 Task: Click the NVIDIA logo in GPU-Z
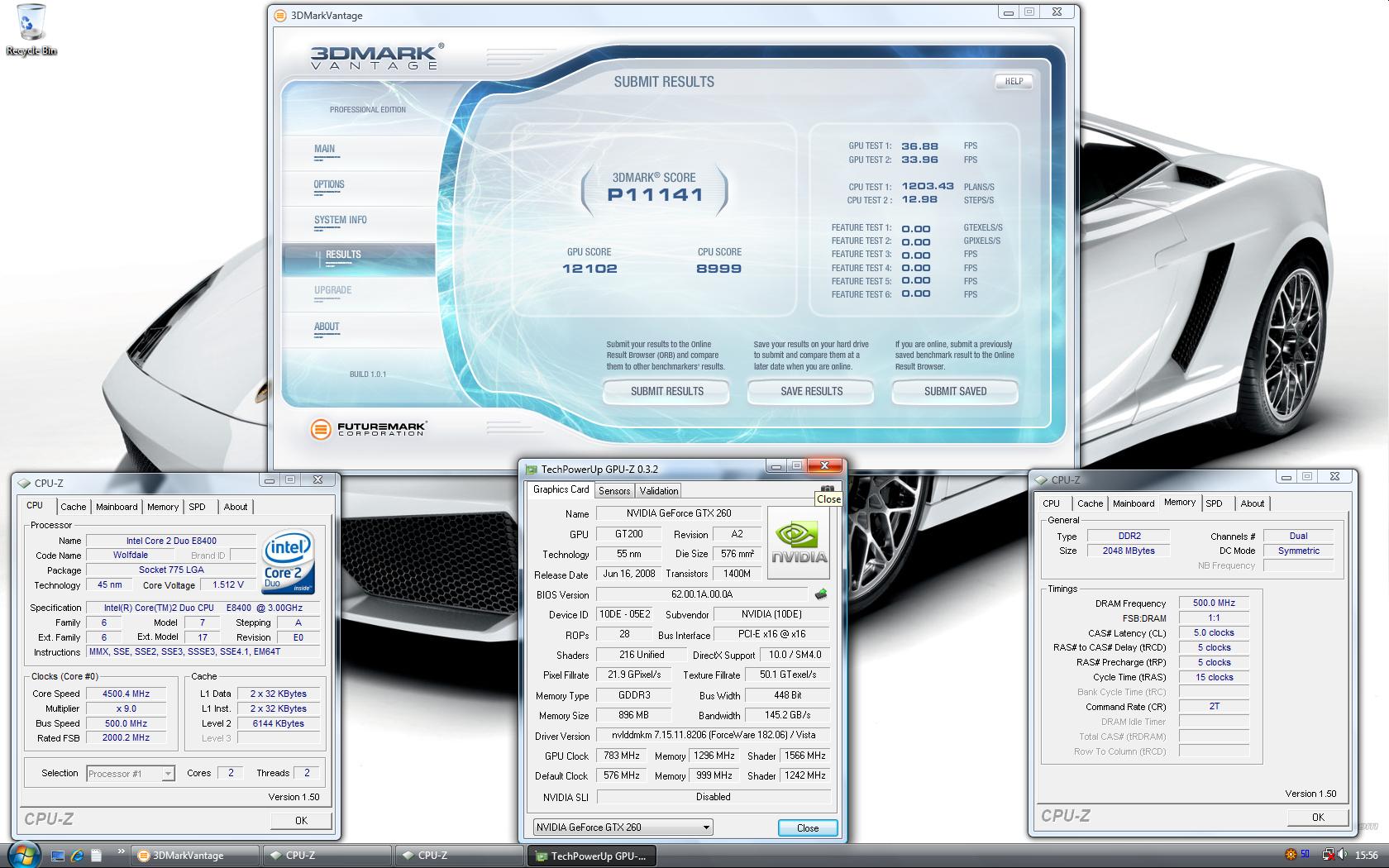[x=799, y=542]
